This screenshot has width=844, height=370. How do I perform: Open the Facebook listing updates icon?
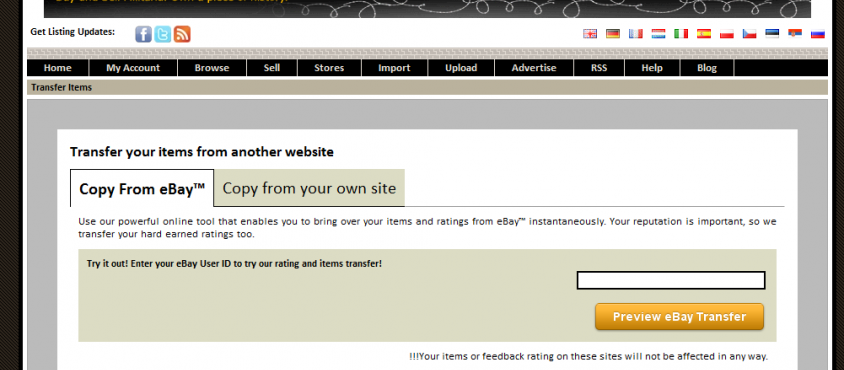(143, 34)
